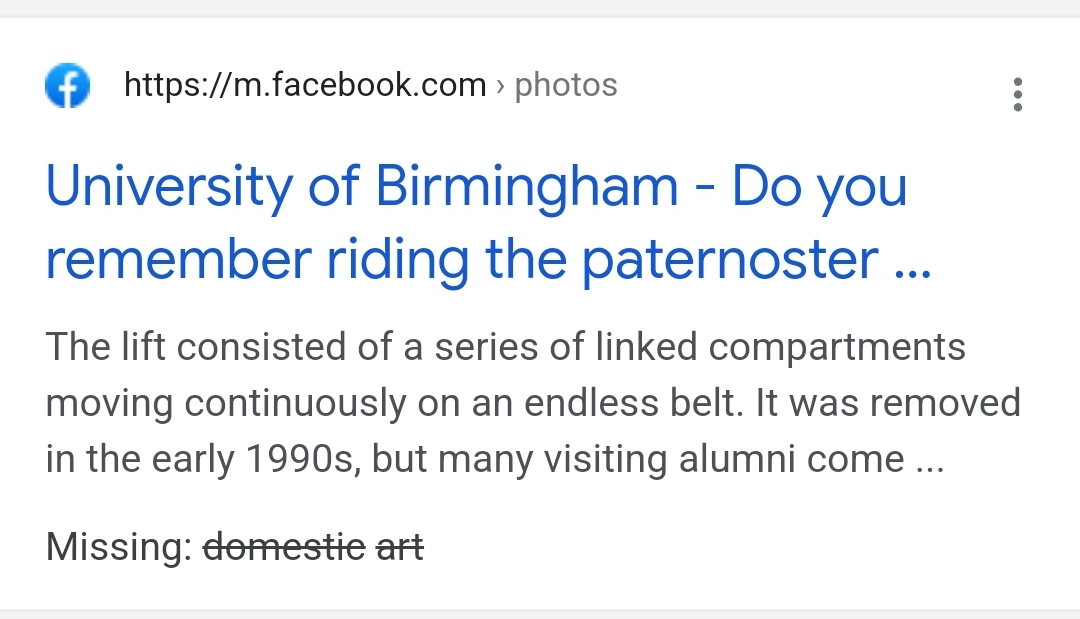Click the "Missing:" label

point(119,547)
